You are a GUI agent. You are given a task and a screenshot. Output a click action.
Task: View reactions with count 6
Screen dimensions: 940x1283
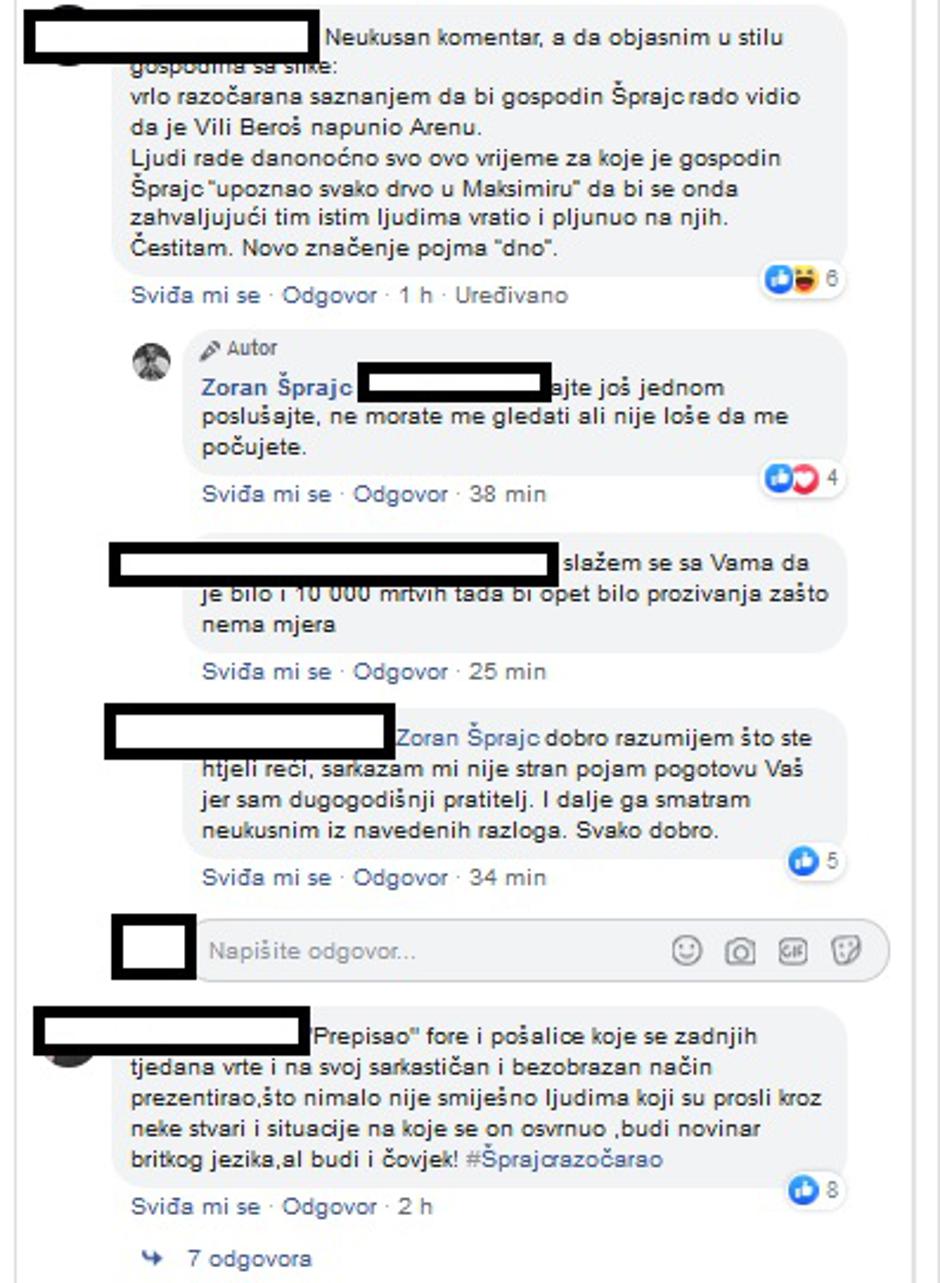pyautogui.click(x=802, y=279)
